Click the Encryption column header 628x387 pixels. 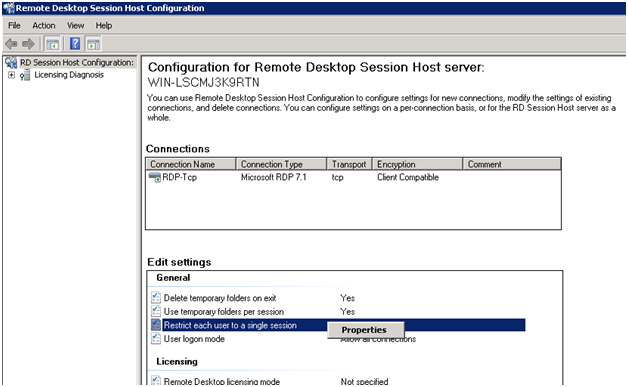tap(418, 164)
